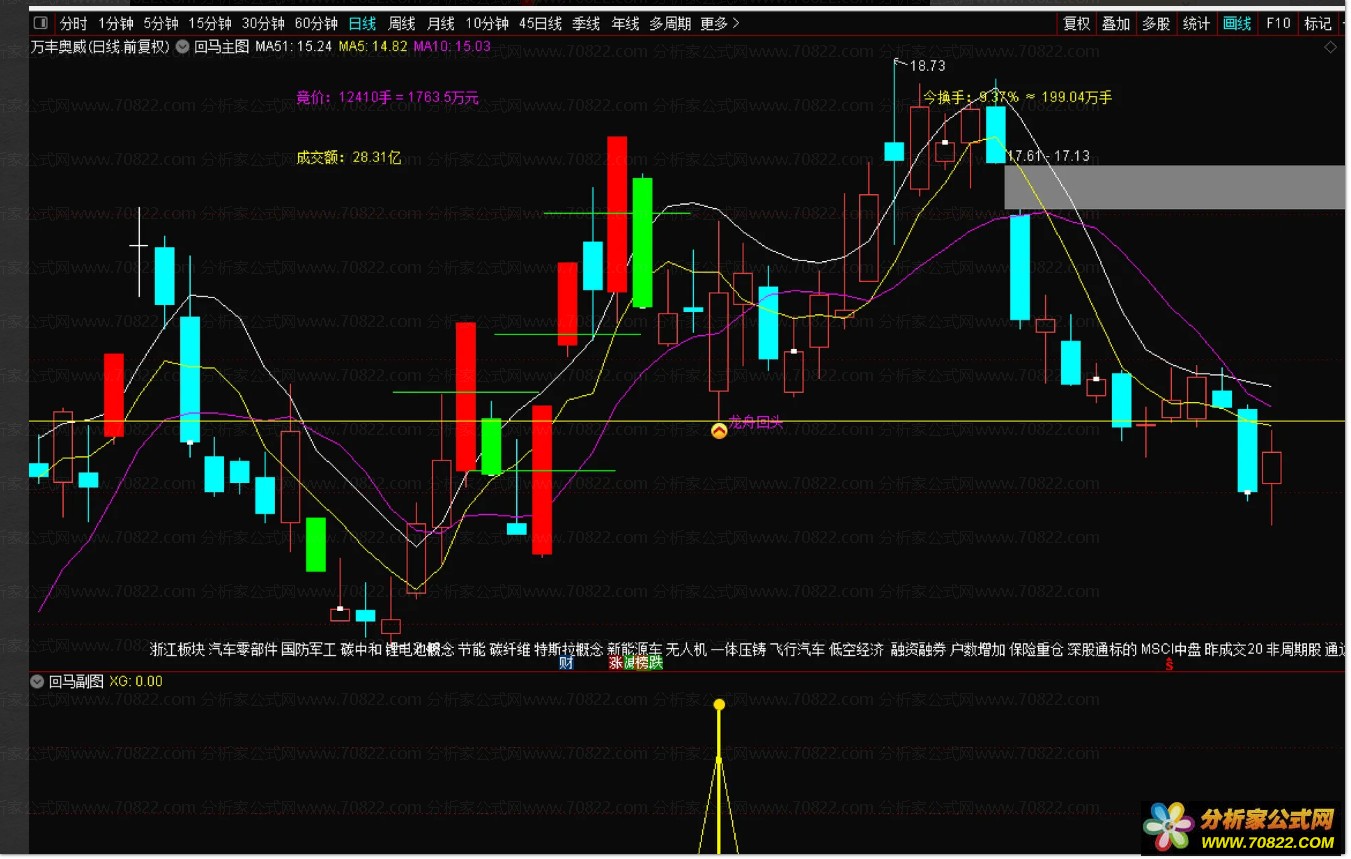The height and width of the screenshot is (859, 1351).
Task: Click the MA51: 15.24 value
Action: [x=294, y=46]
